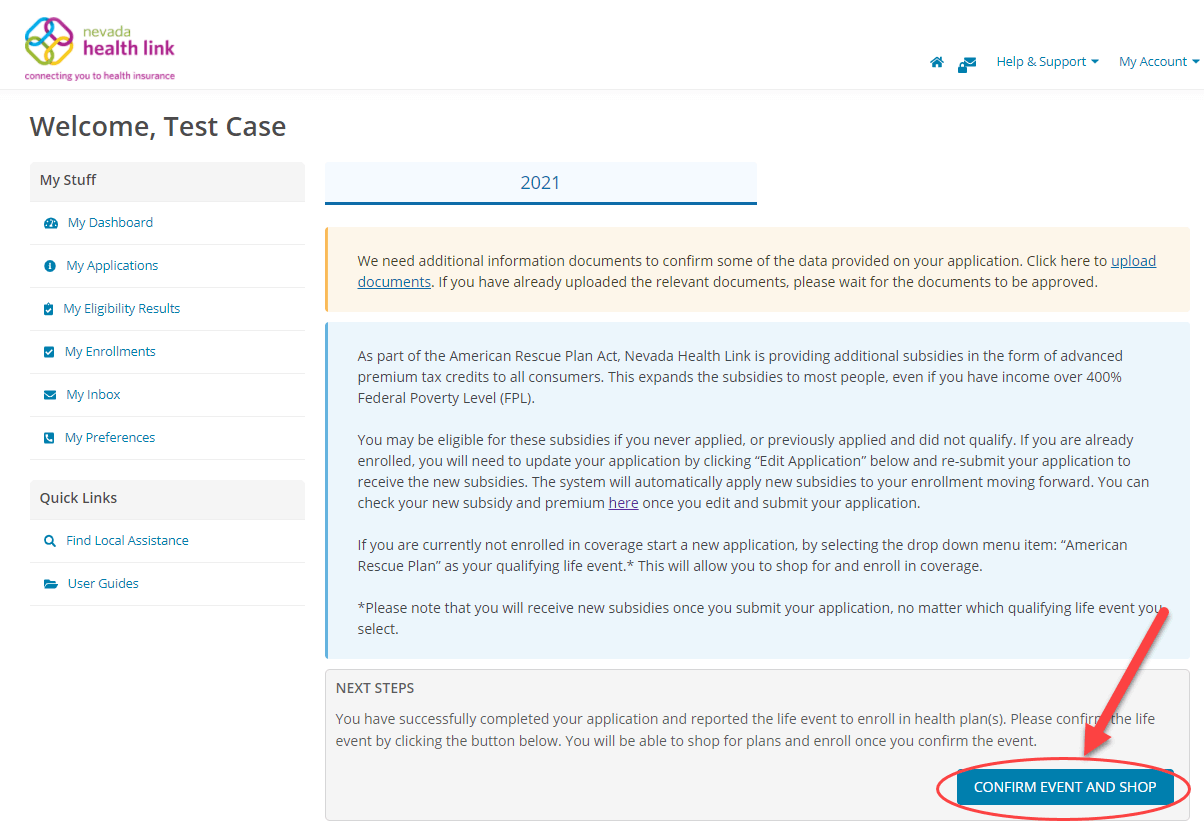Open My Applications page

pos(112,266)
